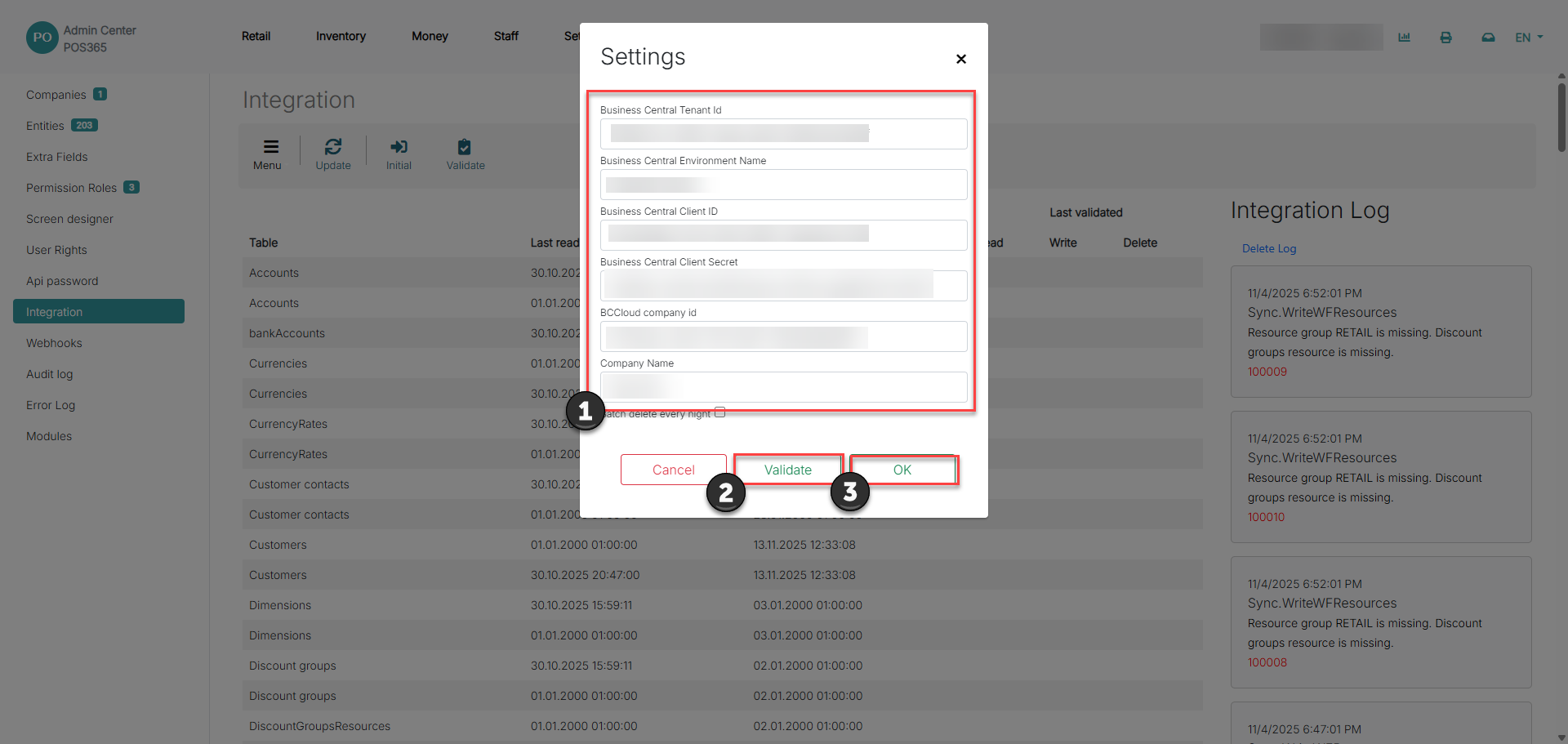1568x744 pixels.
Task: Click Validate button in Settings dialog
Action: click(x=788, y=470)
